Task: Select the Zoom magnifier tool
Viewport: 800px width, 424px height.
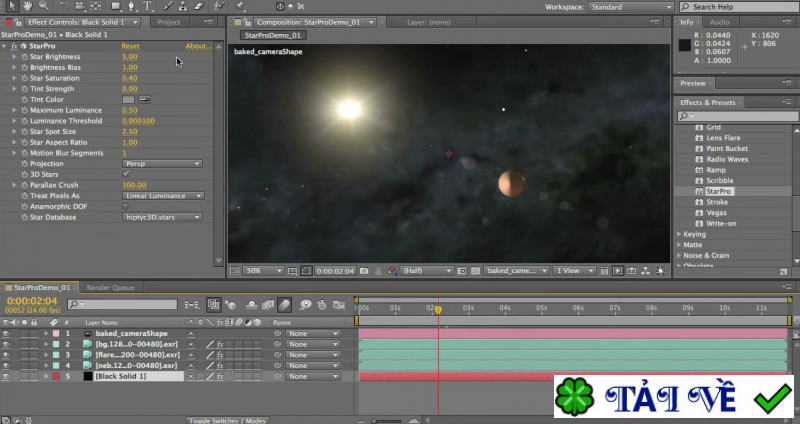Action: pyautogui.click(x=43, y=6)
